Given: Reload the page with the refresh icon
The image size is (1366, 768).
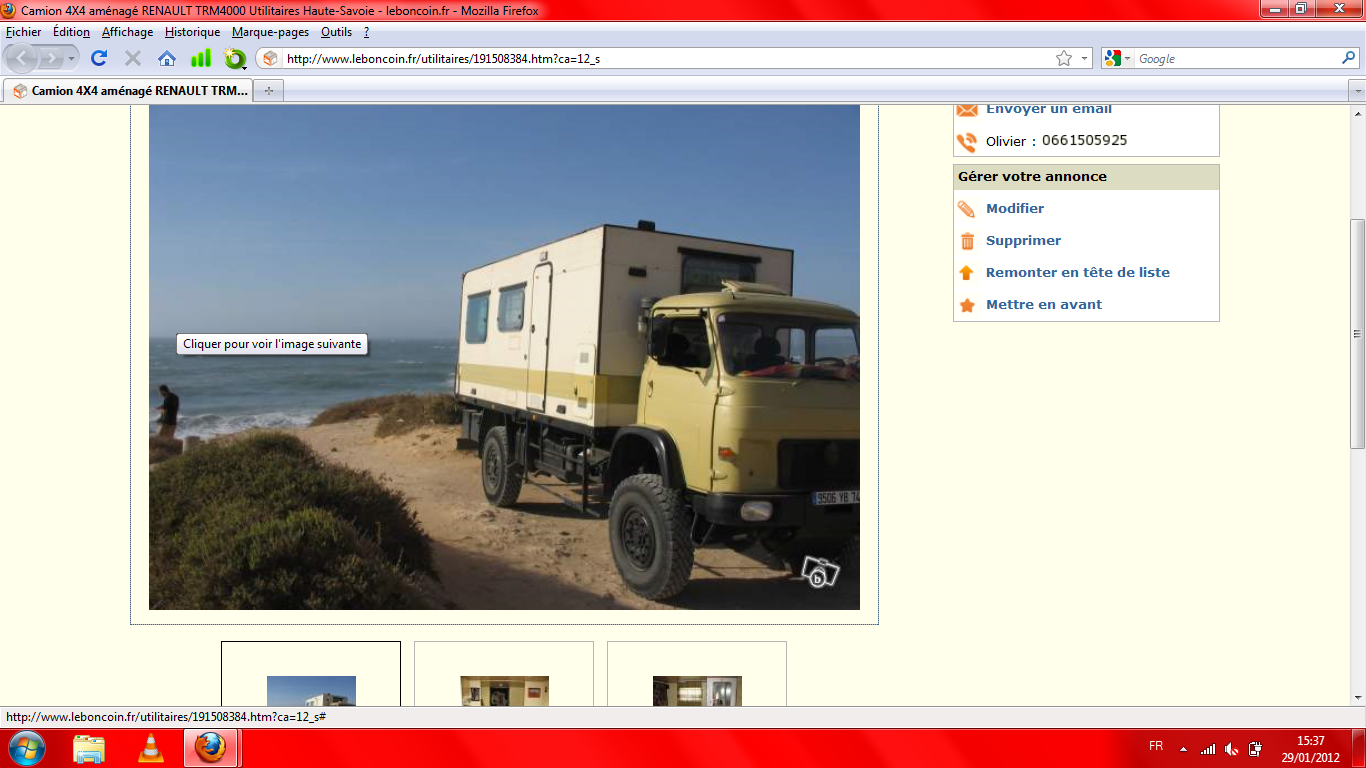Looking at the screenshot, I should (x=99, y=59).
